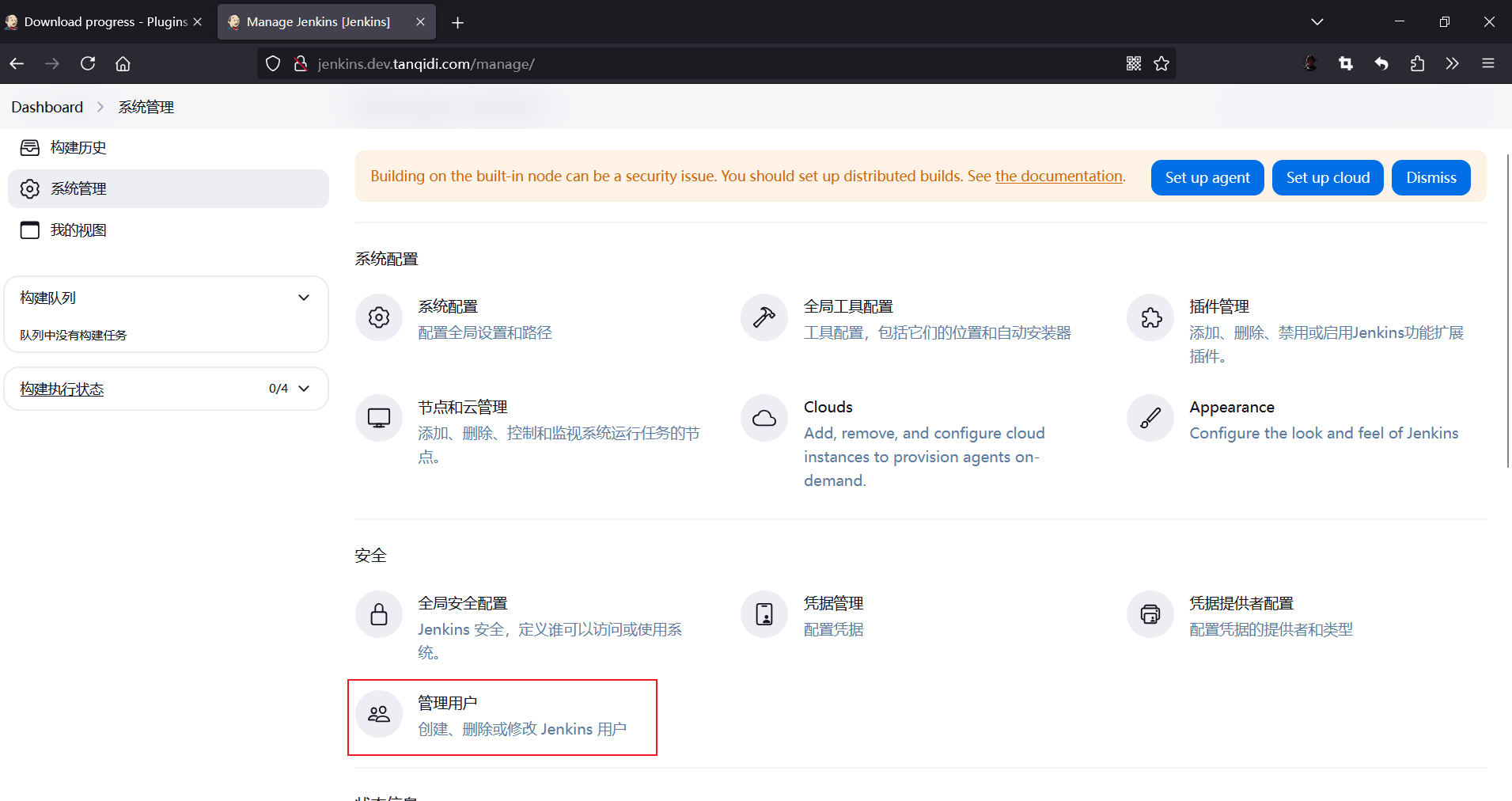Switch to Download progress - Plugins tab

[103, 22]
